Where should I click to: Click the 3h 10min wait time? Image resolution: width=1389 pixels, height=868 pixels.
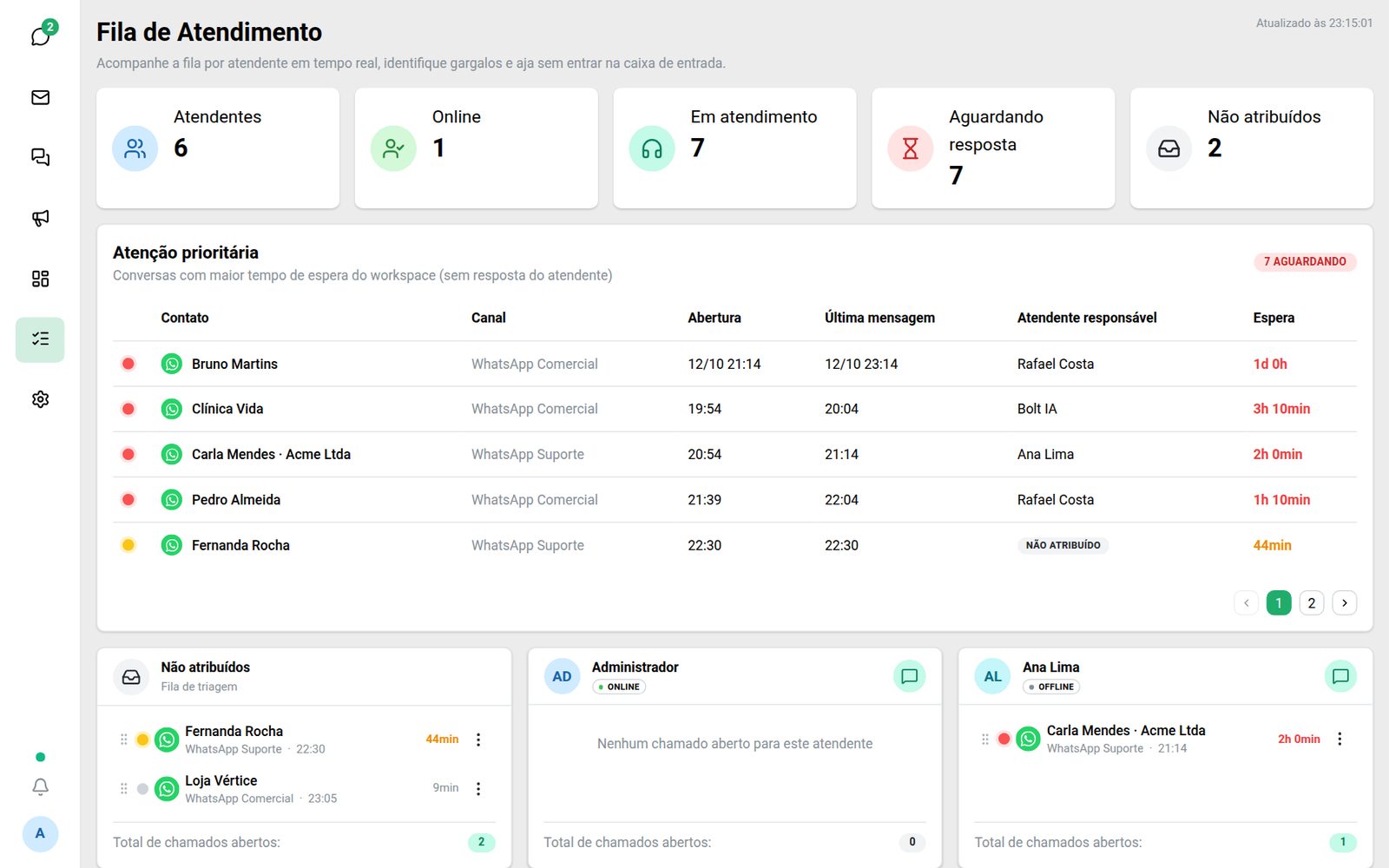coord(1281,409)
